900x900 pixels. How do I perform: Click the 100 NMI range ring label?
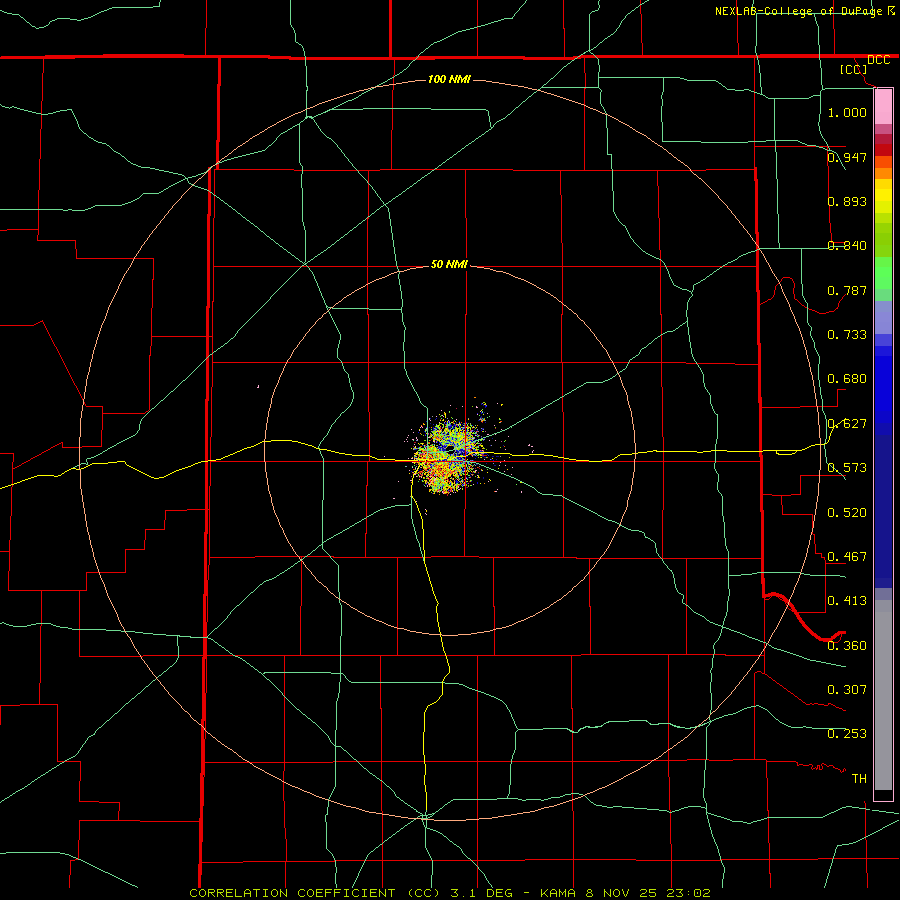coord(449,79)
